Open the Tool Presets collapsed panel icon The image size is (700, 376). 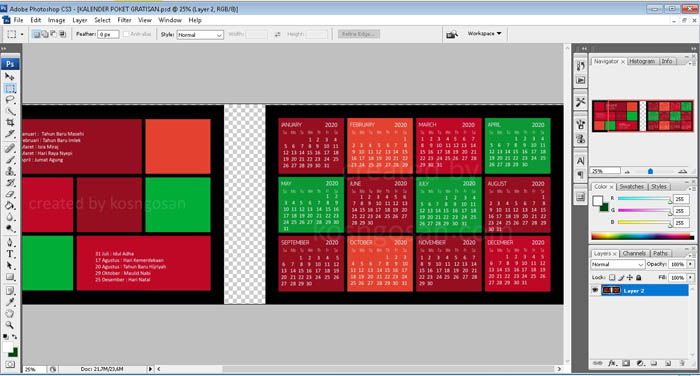580,102
